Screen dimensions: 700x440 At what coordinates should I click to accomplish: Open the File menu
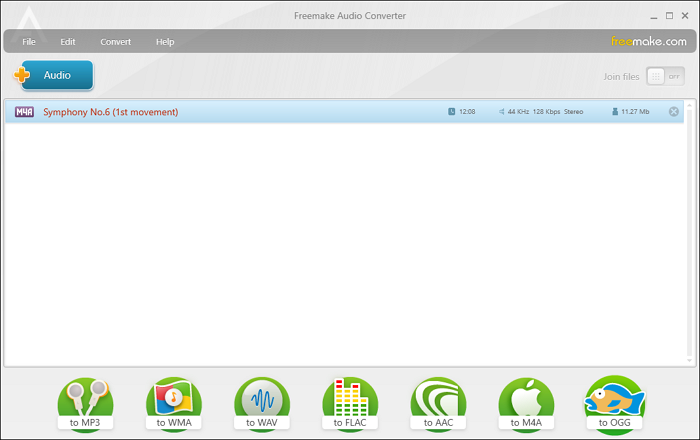coord(29,42)
